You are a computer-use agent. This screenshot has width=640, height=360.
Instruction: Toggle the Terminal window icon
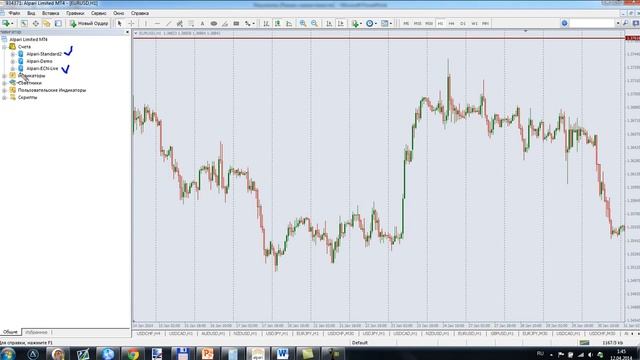[58, 24]
